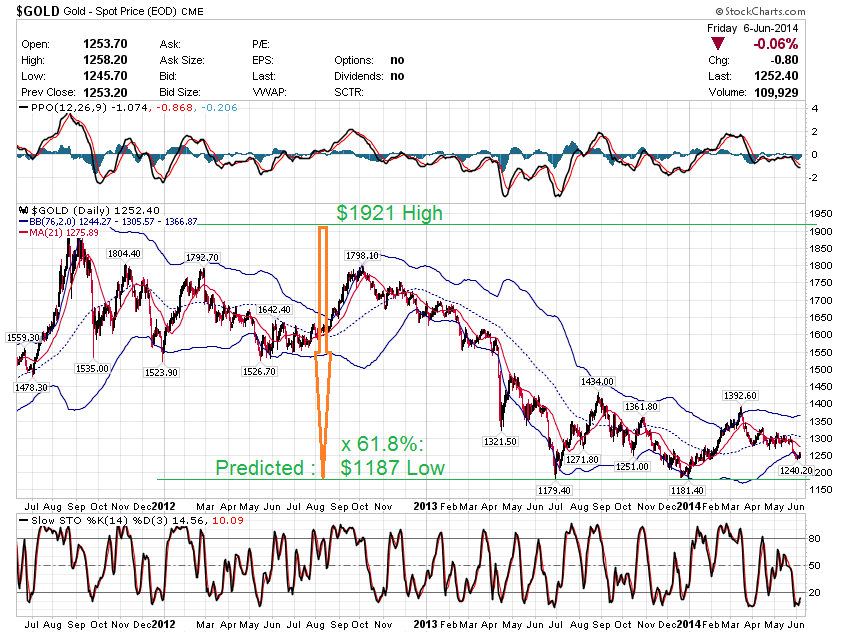Click the orange downward arrow tip near 1187

[x=322, y=474]
